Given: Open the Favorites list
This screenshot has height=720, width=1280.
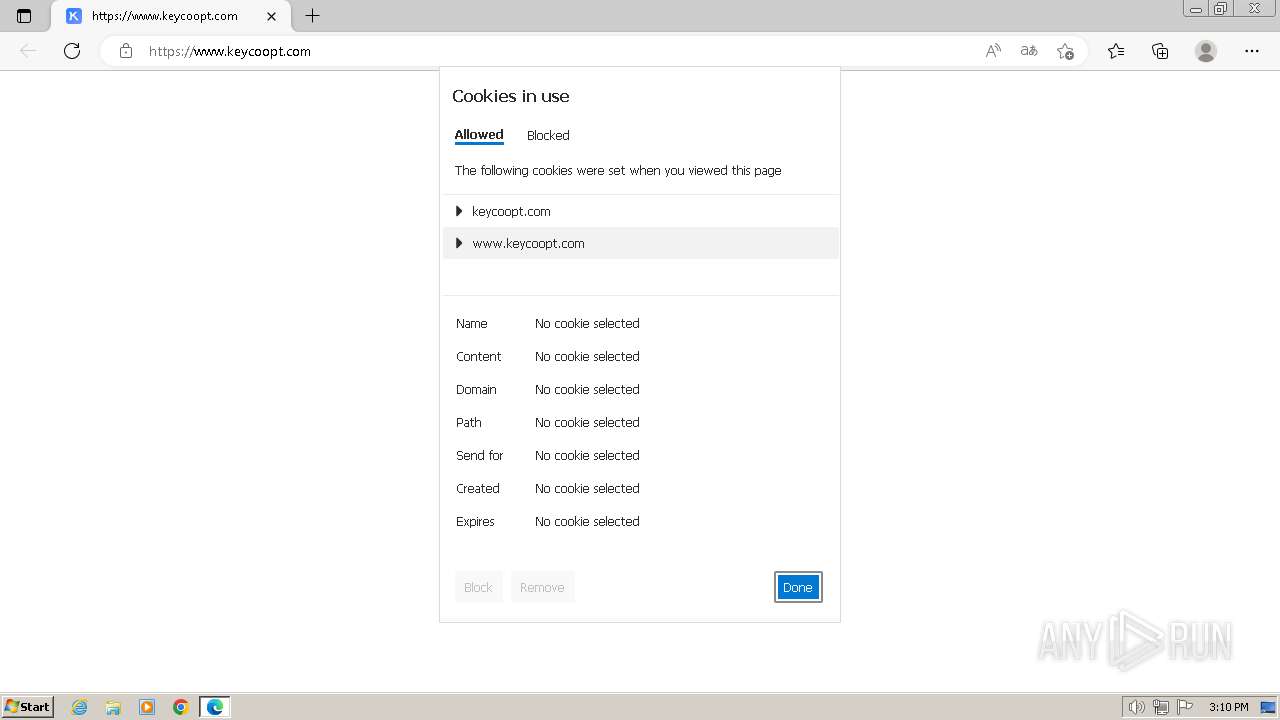Looking at the screenshot, I should [1116, 51].
